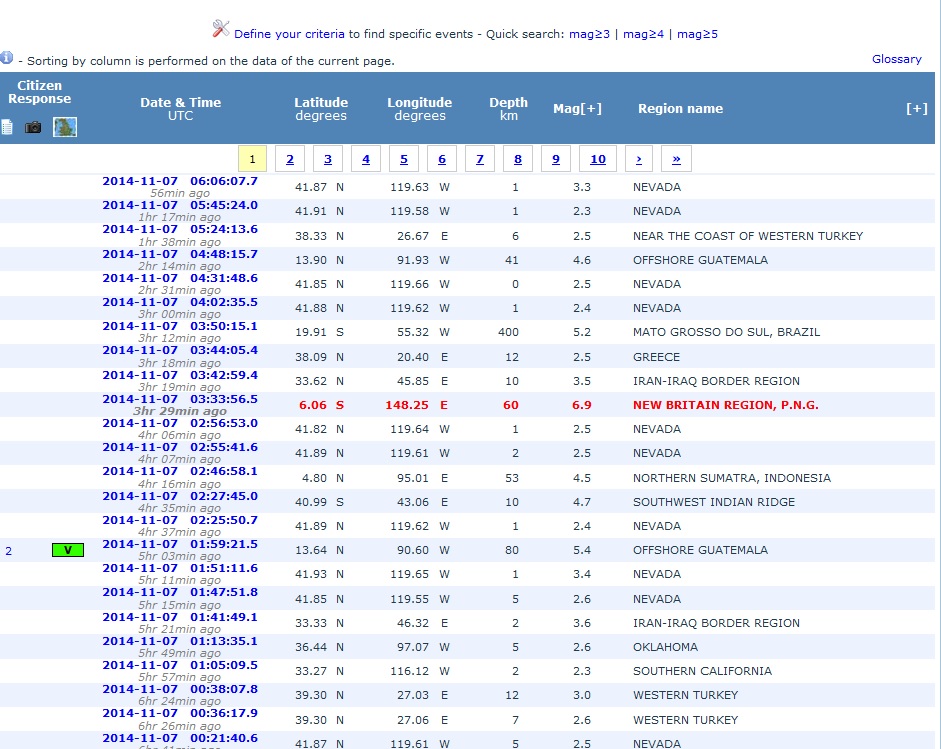
Task: Click OKLAHOMA region text
Action: coord(665,648)
